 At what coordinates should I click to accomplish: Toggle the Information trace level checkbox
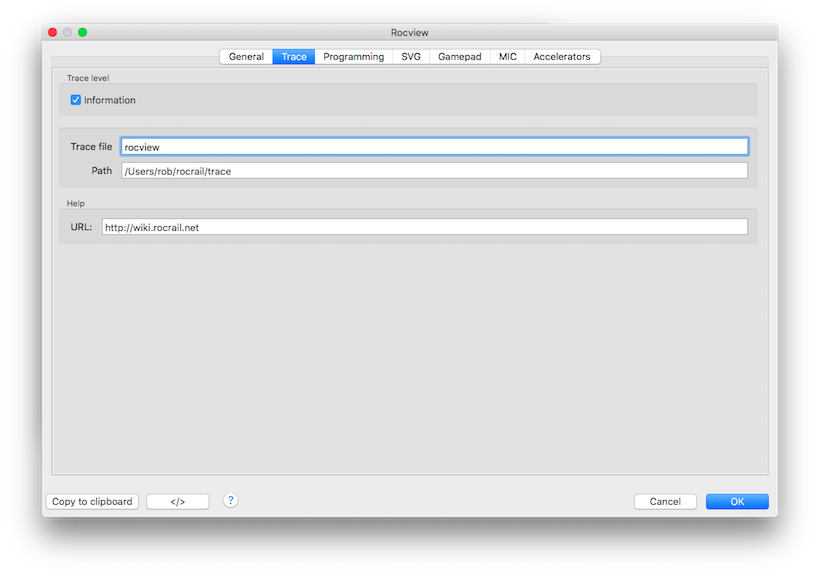(76, 100)
